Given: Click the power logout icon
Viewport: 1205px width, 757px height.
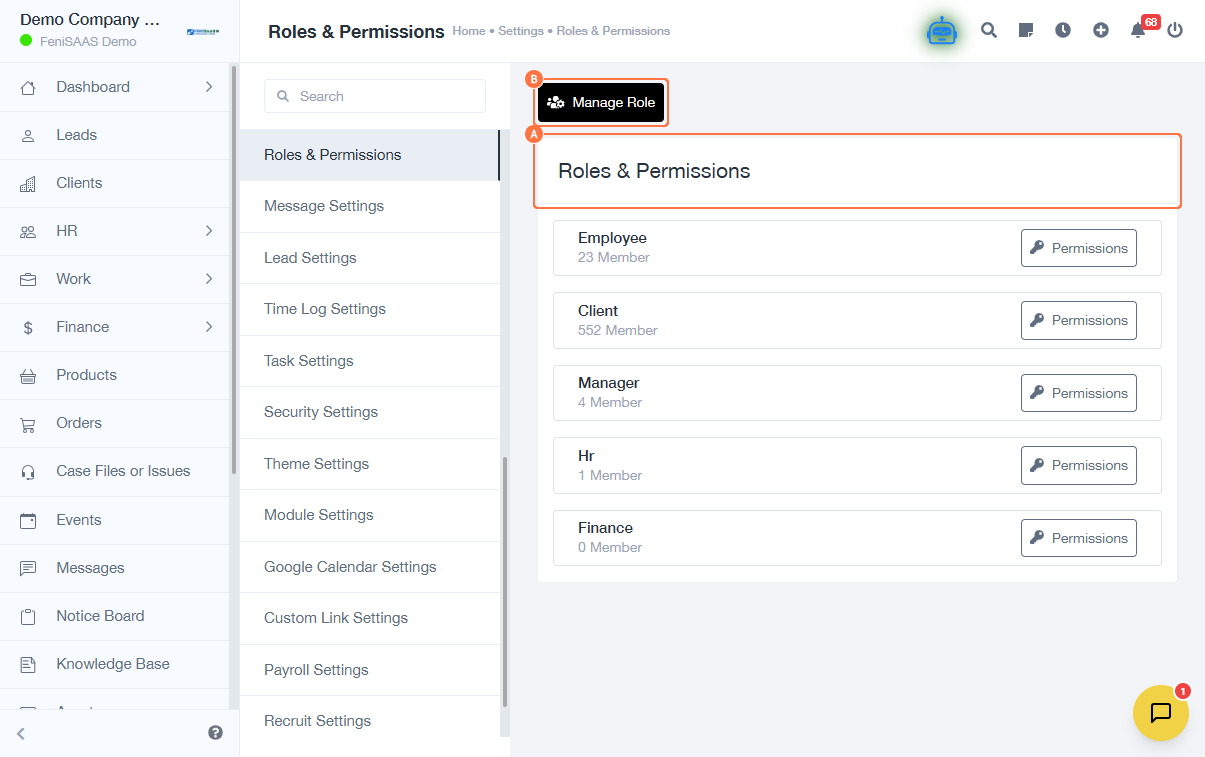Looking at the screenshot, I should click(1175, 30).
